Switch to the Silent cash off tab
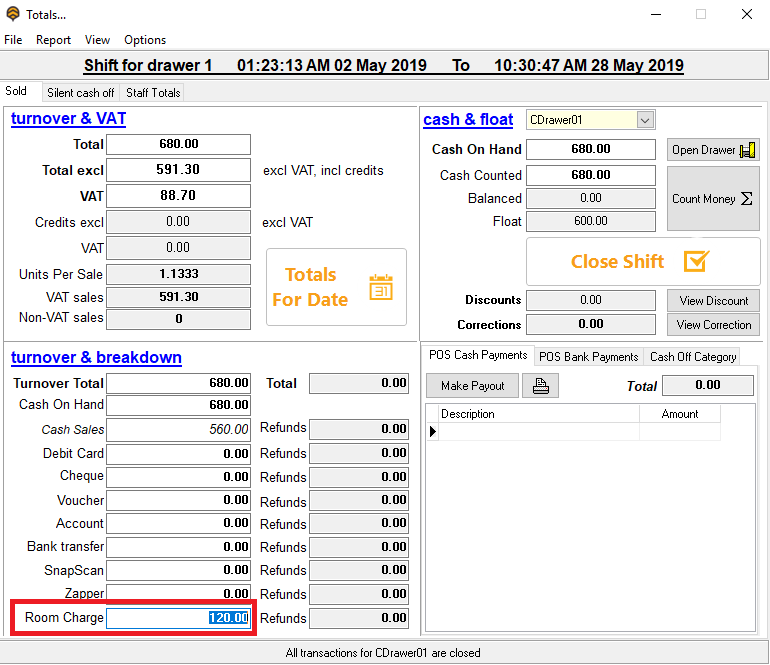 coord(81,93)
